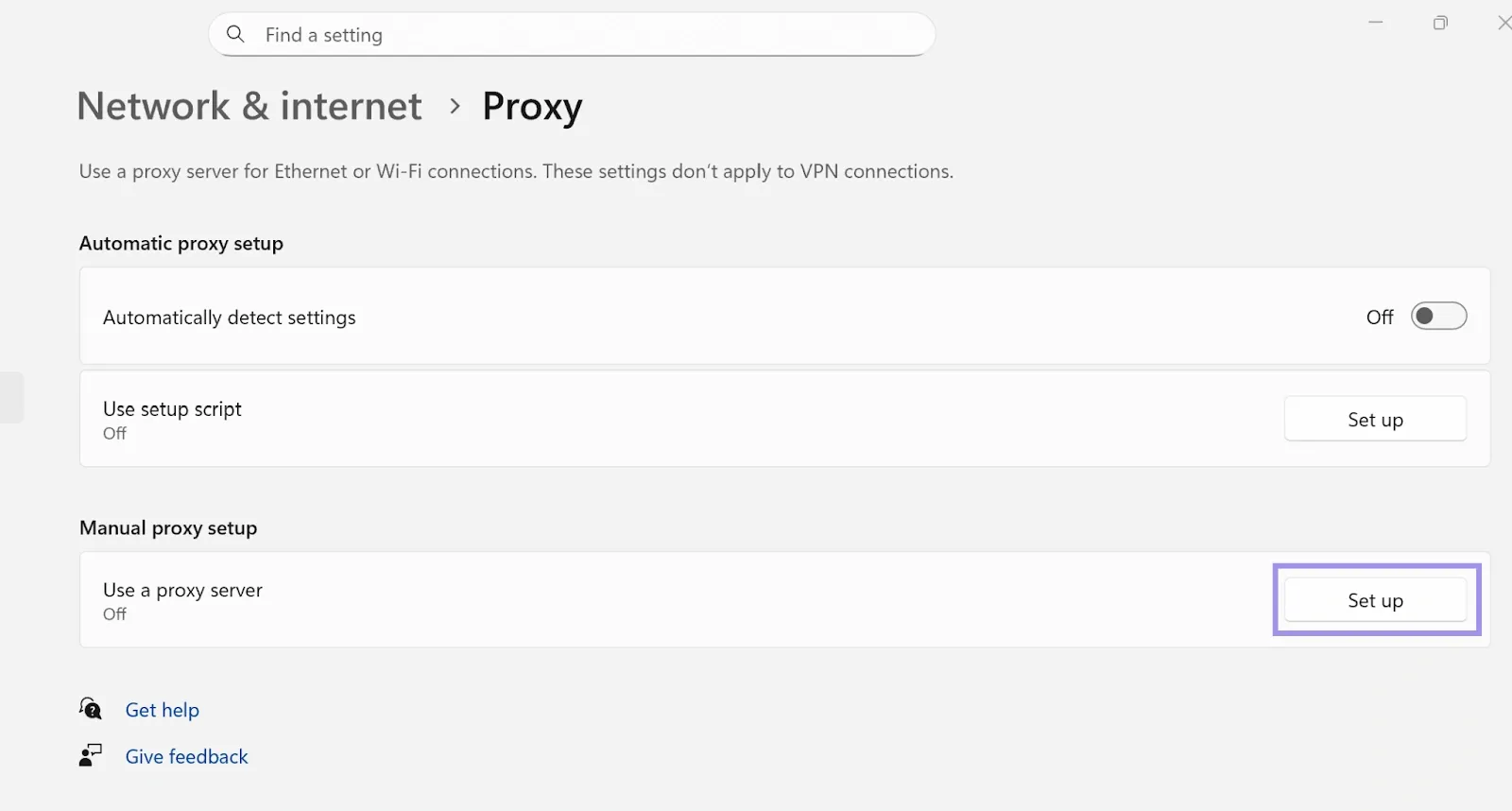Click the highlighted Set up button for manual proxy
This screenshot has height=811, width=1512.
point(1376,599)
